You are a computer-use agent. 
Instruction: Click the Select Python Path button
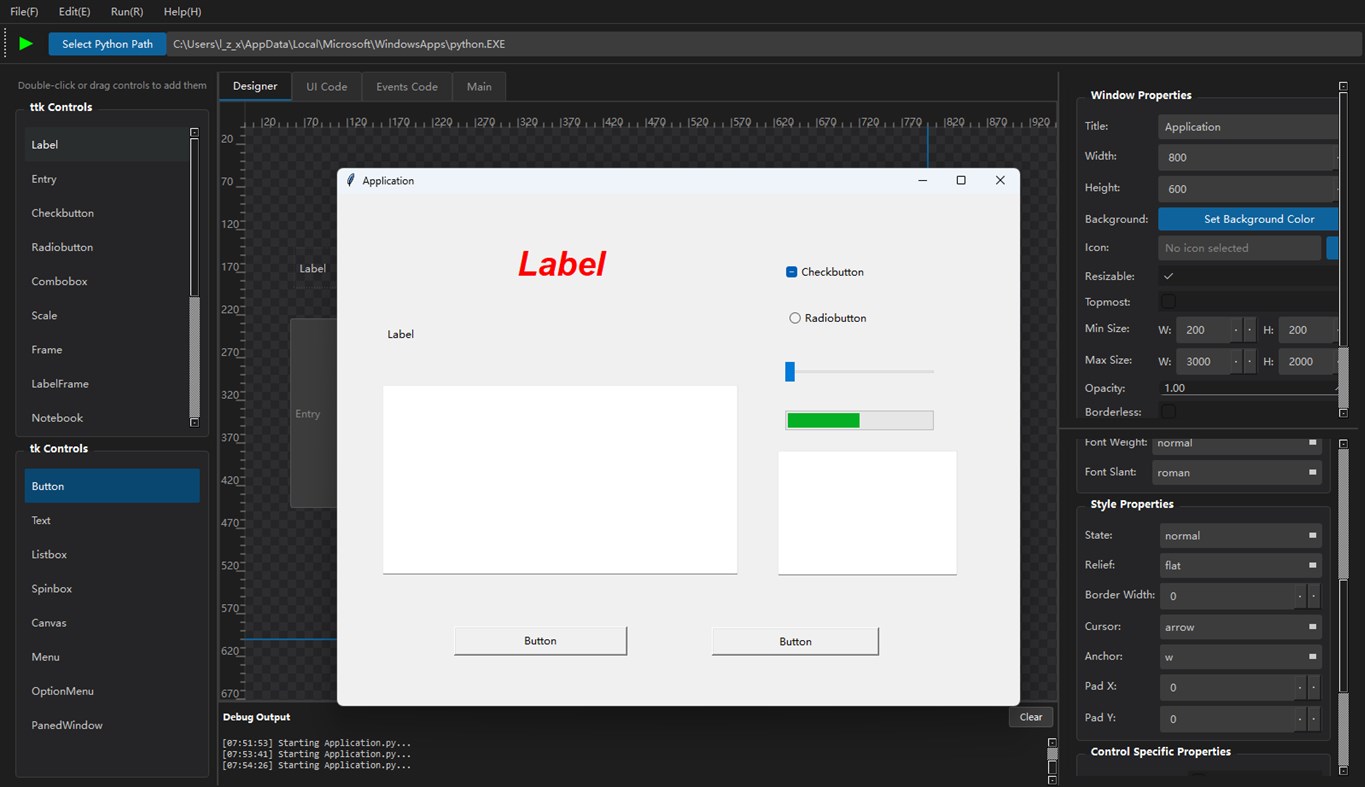pyautogui.click(x=108, y=44)
